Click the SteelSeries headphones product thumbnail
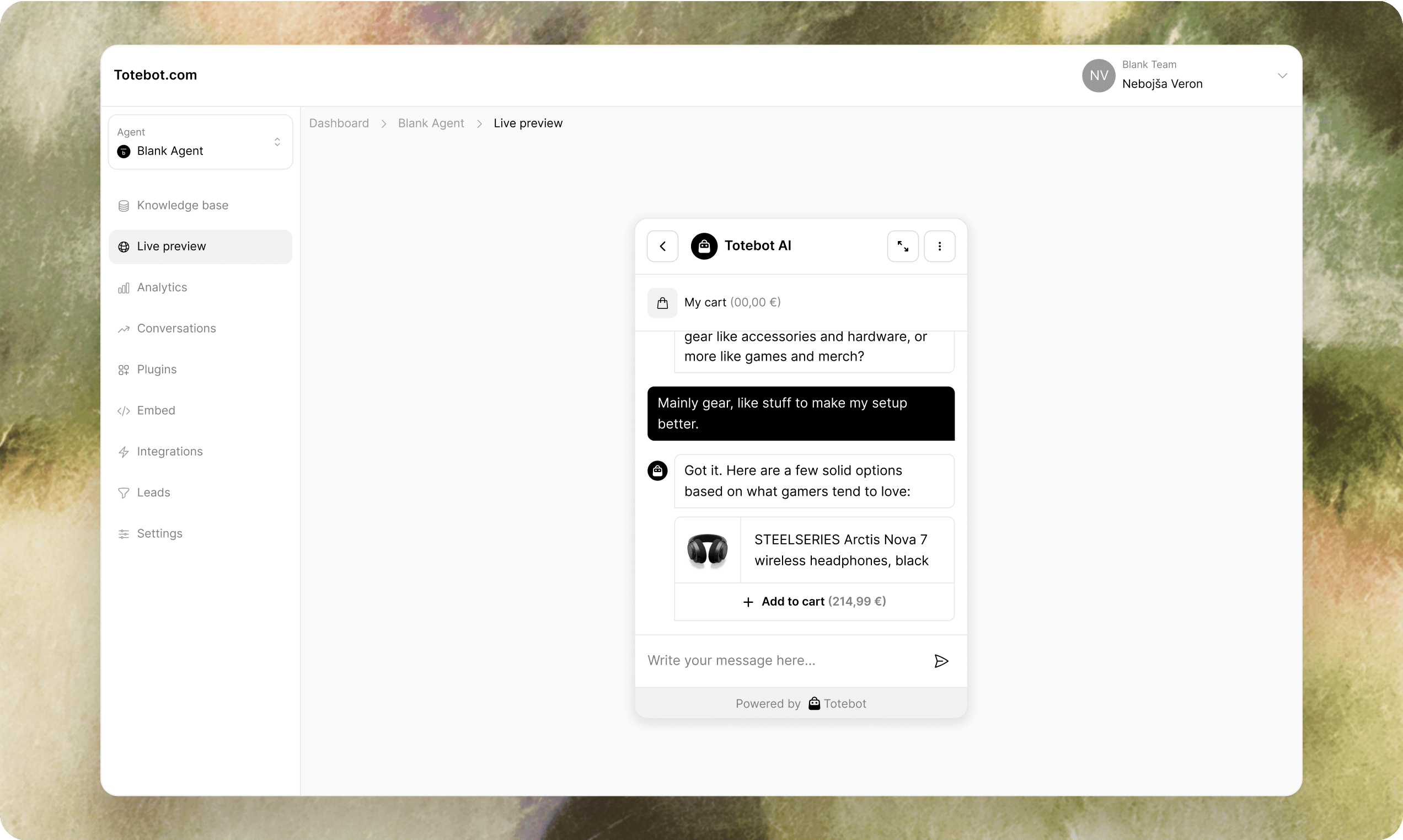The image size is (1403, 840). point(707,550)
